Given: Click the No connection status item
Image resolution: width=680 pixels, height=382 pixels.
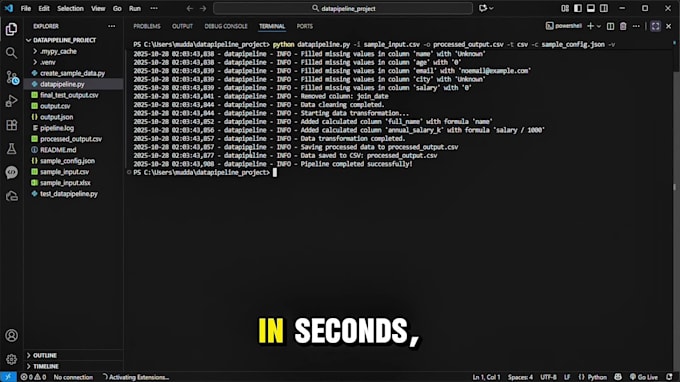Looking at the screenshot, I should click(x=73, y=377).
